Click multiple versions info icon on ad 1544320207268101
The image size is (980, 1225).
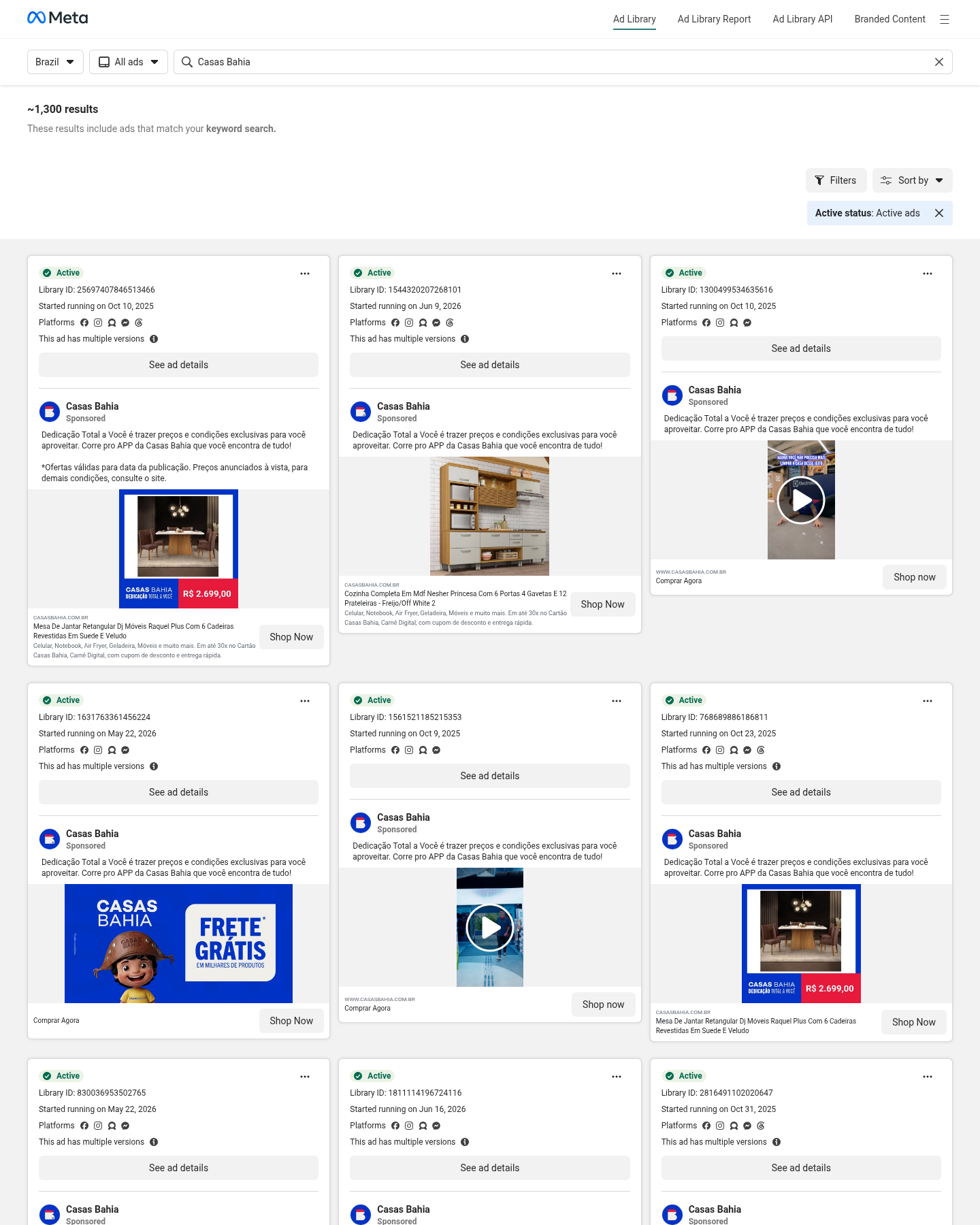pos(465,339)
